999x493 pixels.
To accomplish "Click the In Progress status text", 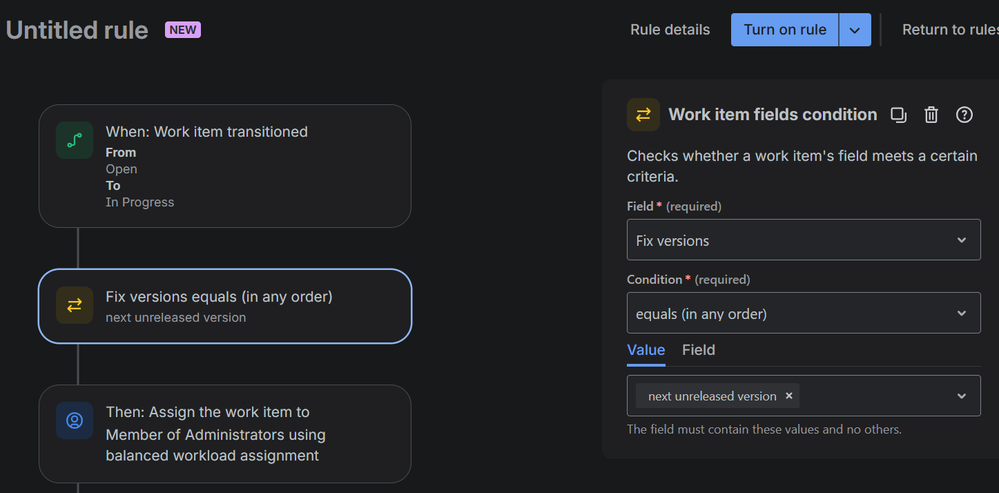I will click(x=140, y=203).
